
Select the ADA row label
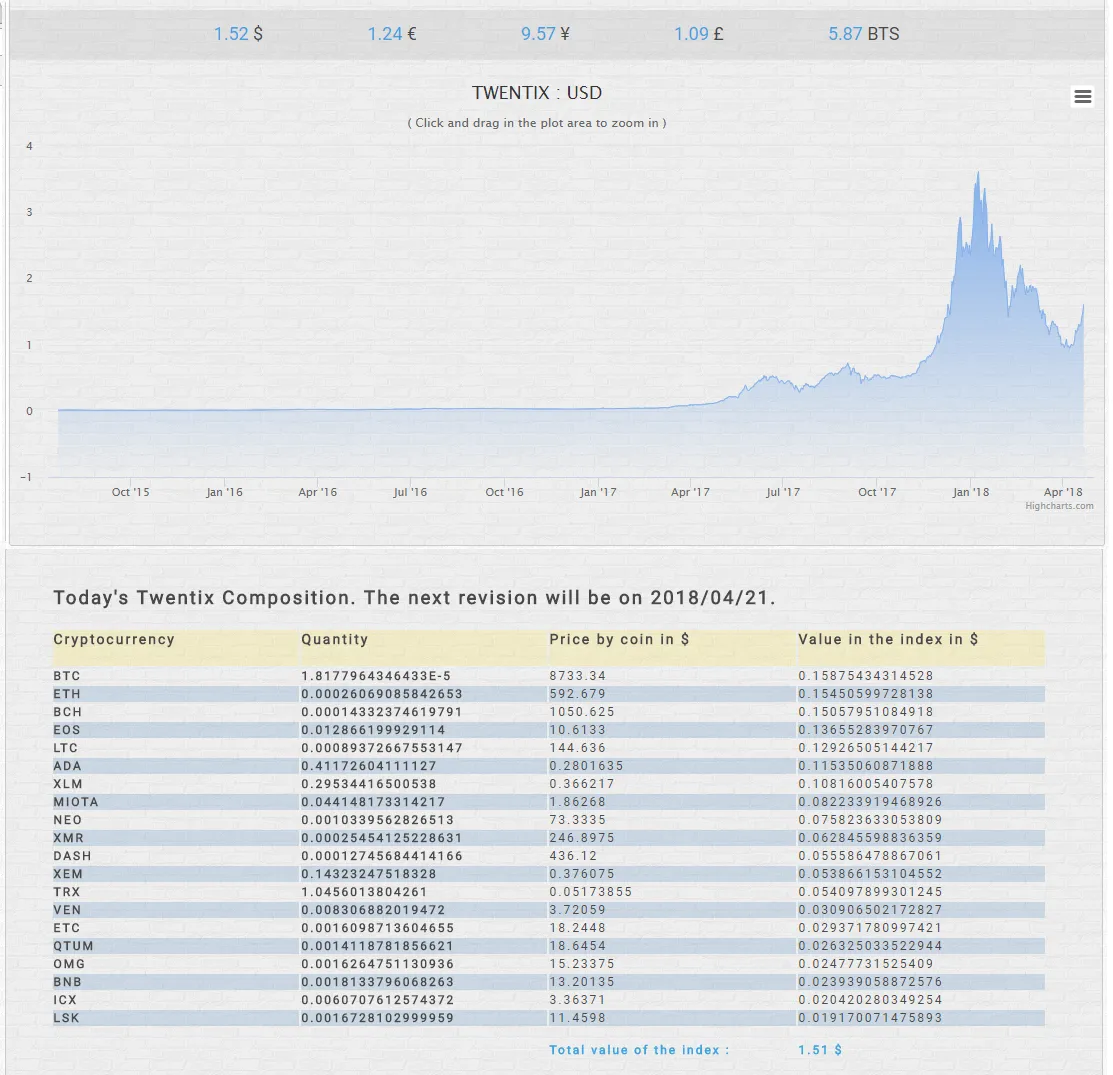click(67, 765)
